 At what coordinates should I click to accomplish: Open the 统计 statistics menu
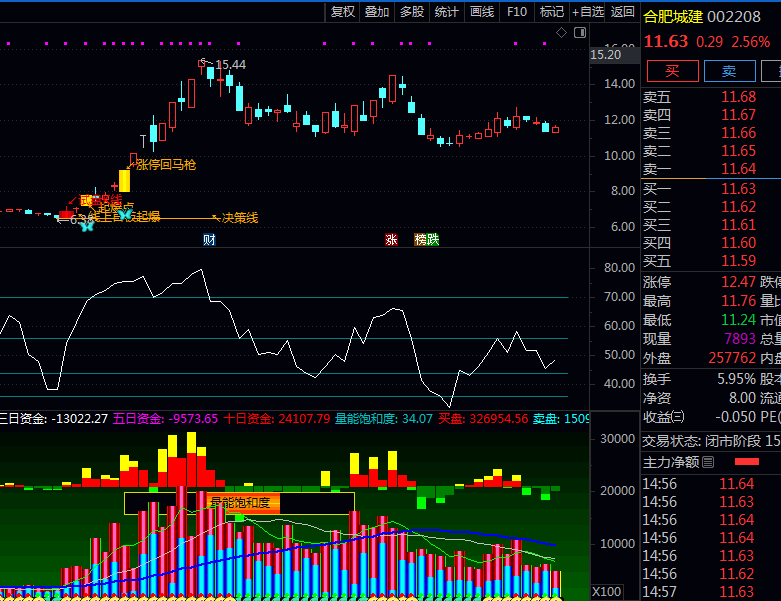(447, 12)
